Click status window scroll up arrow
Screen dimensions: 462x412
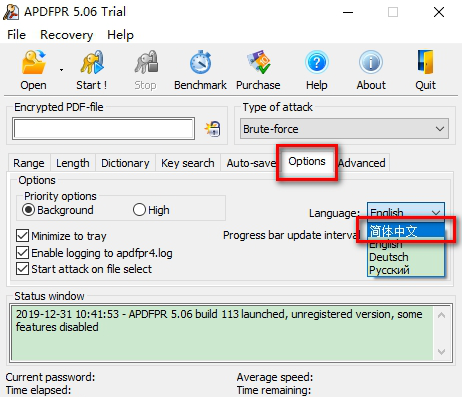pos(442,315)
